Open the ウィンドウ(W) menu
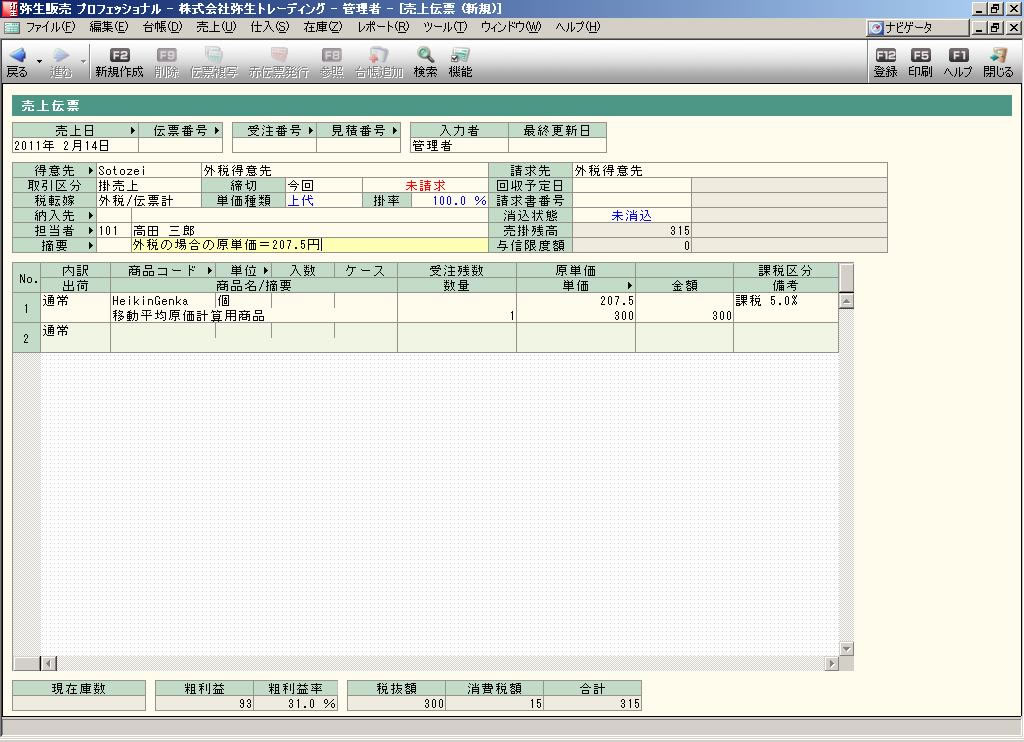 pyautogui.click(x=511, y=27)
